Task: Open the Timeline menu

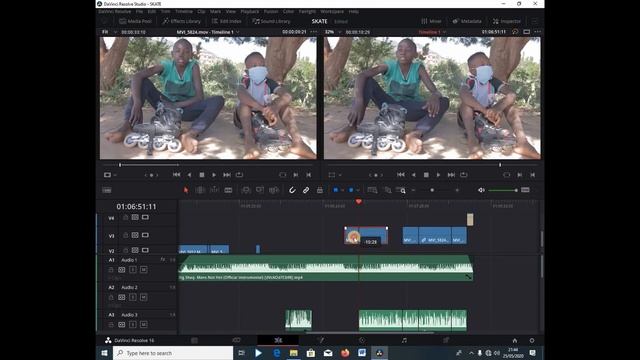Action: tap(184, 12)
